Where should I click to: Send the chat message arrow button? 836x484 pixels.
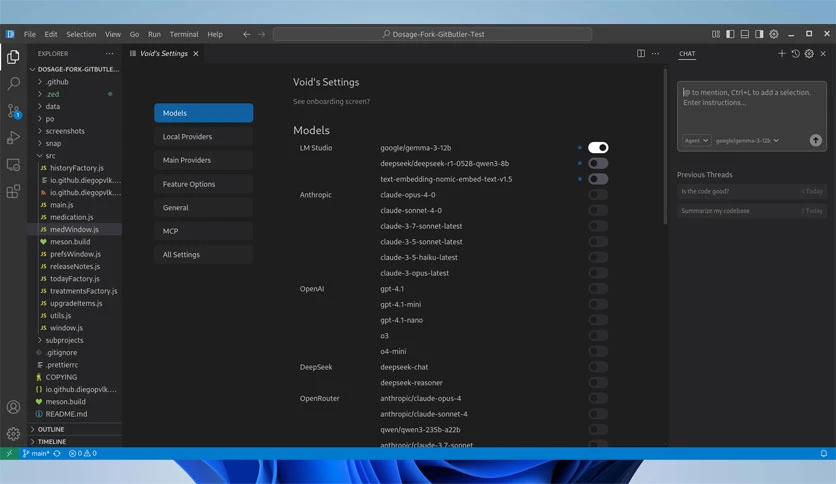(816, 140)
